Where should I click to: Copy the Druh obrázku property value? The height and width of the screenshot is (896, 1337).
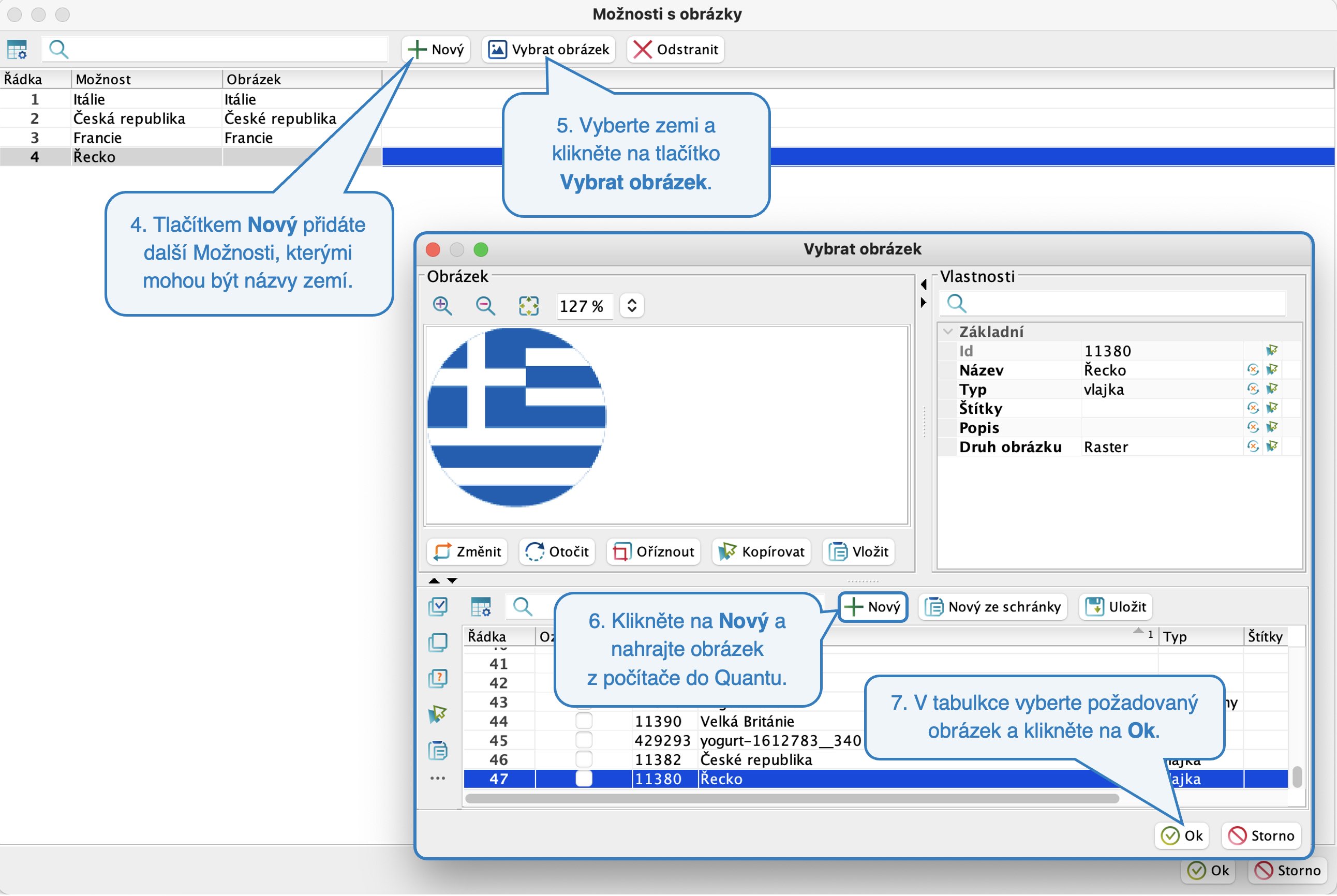click(1272, 447)
